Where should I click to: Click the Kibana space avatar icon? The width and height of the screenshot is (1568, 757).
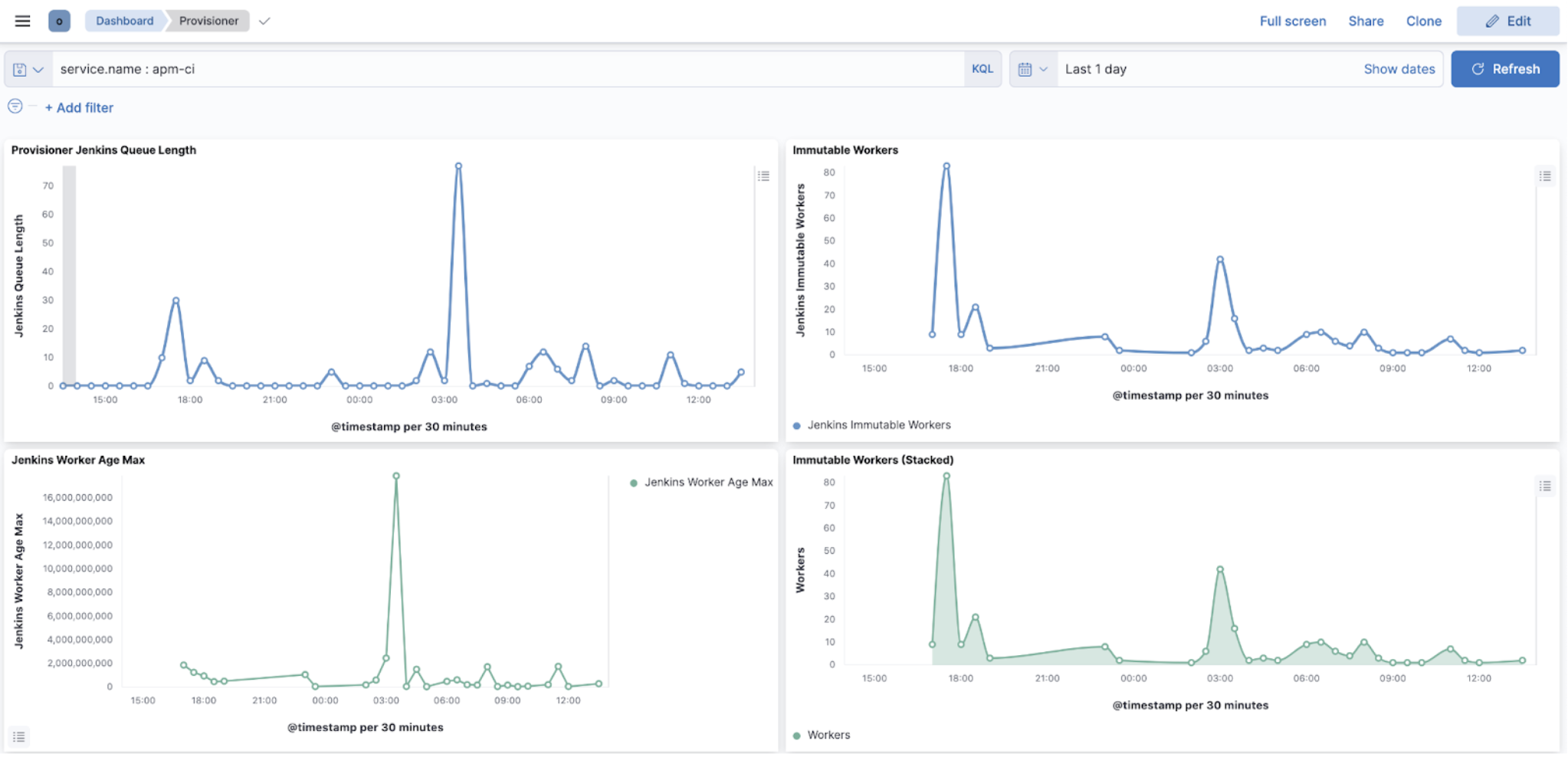[58, 21]
